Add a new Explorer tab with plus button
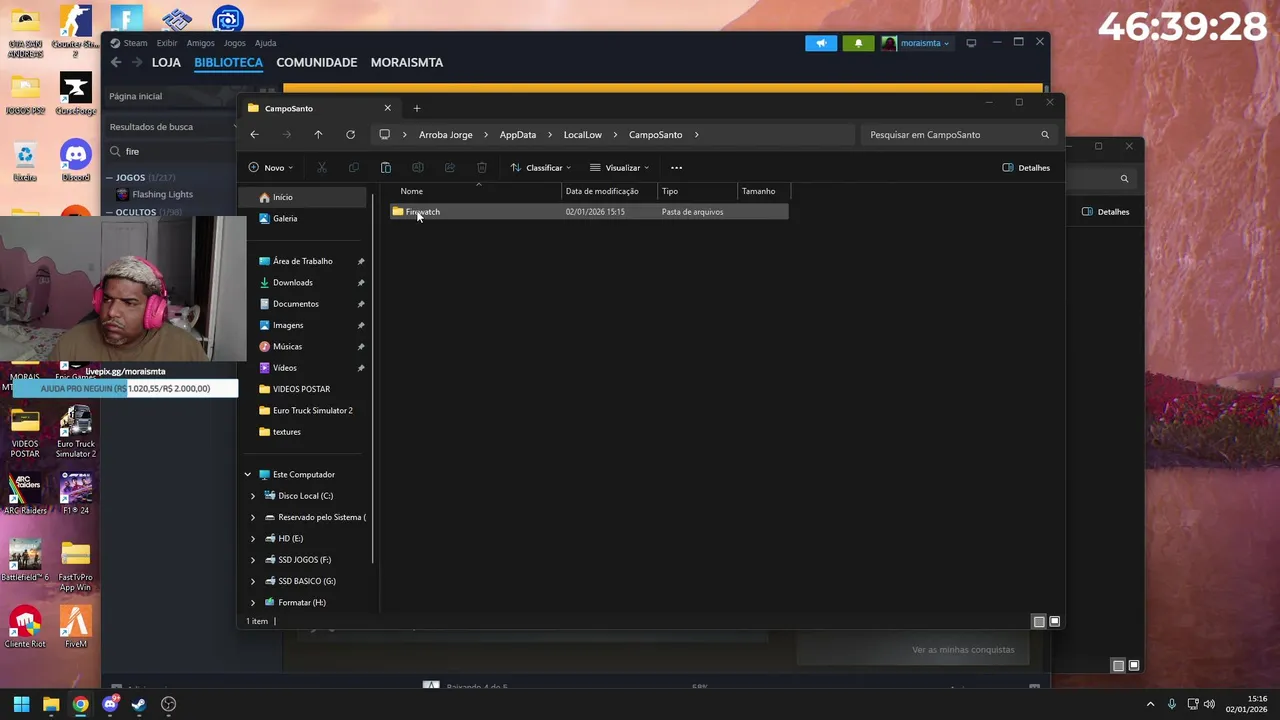The height and width of the screenshot is (720, 1280). (x=417, y=108)
